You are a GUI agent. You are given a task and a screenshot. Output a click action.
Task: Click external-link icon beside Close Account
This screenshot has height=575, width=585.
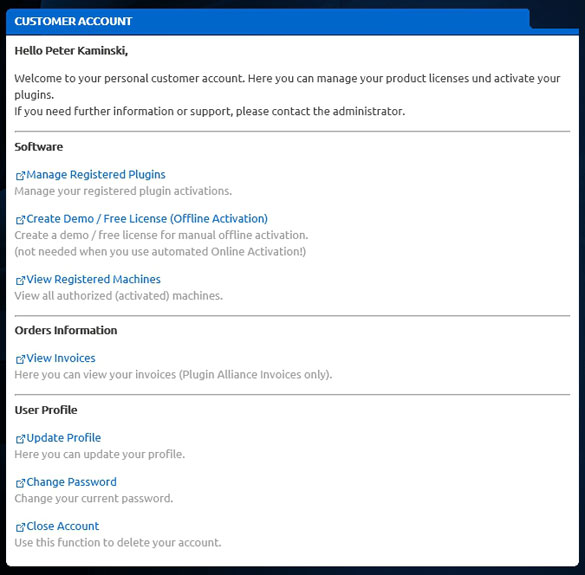click(x=20, y=527)
